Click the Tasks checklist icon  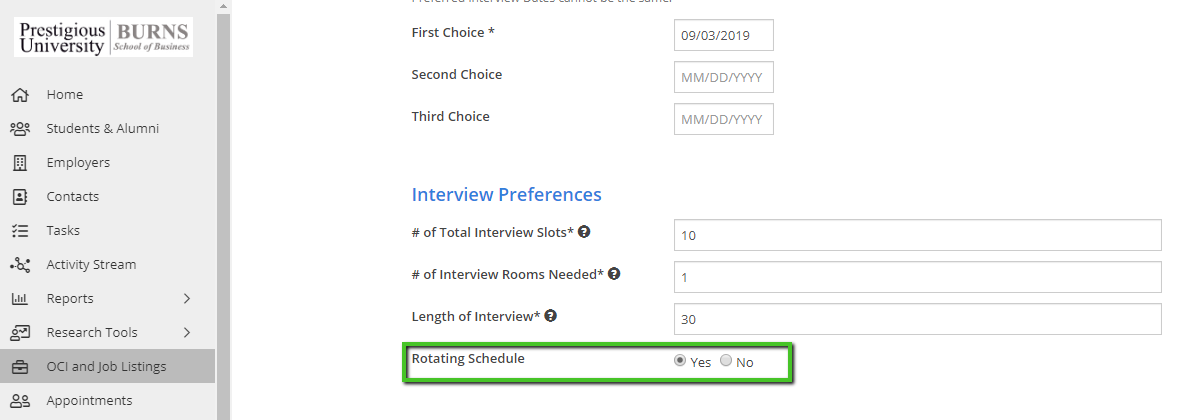[x=19, y=231]
